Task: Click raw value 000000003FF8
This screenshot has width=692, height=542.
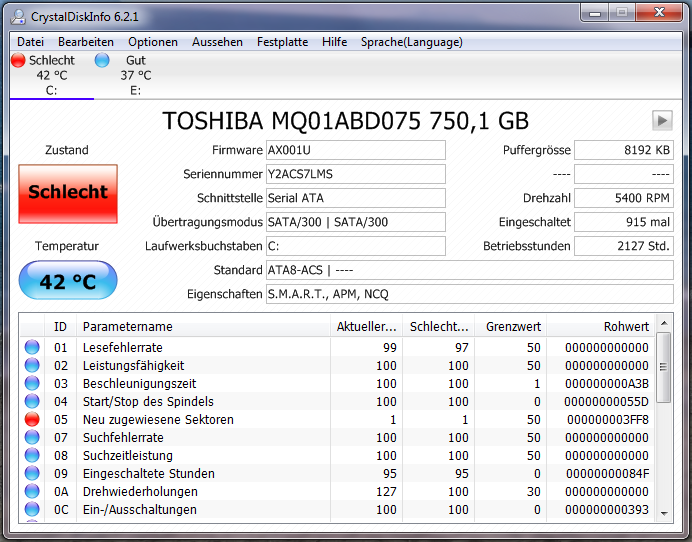Action: [608, 419]
